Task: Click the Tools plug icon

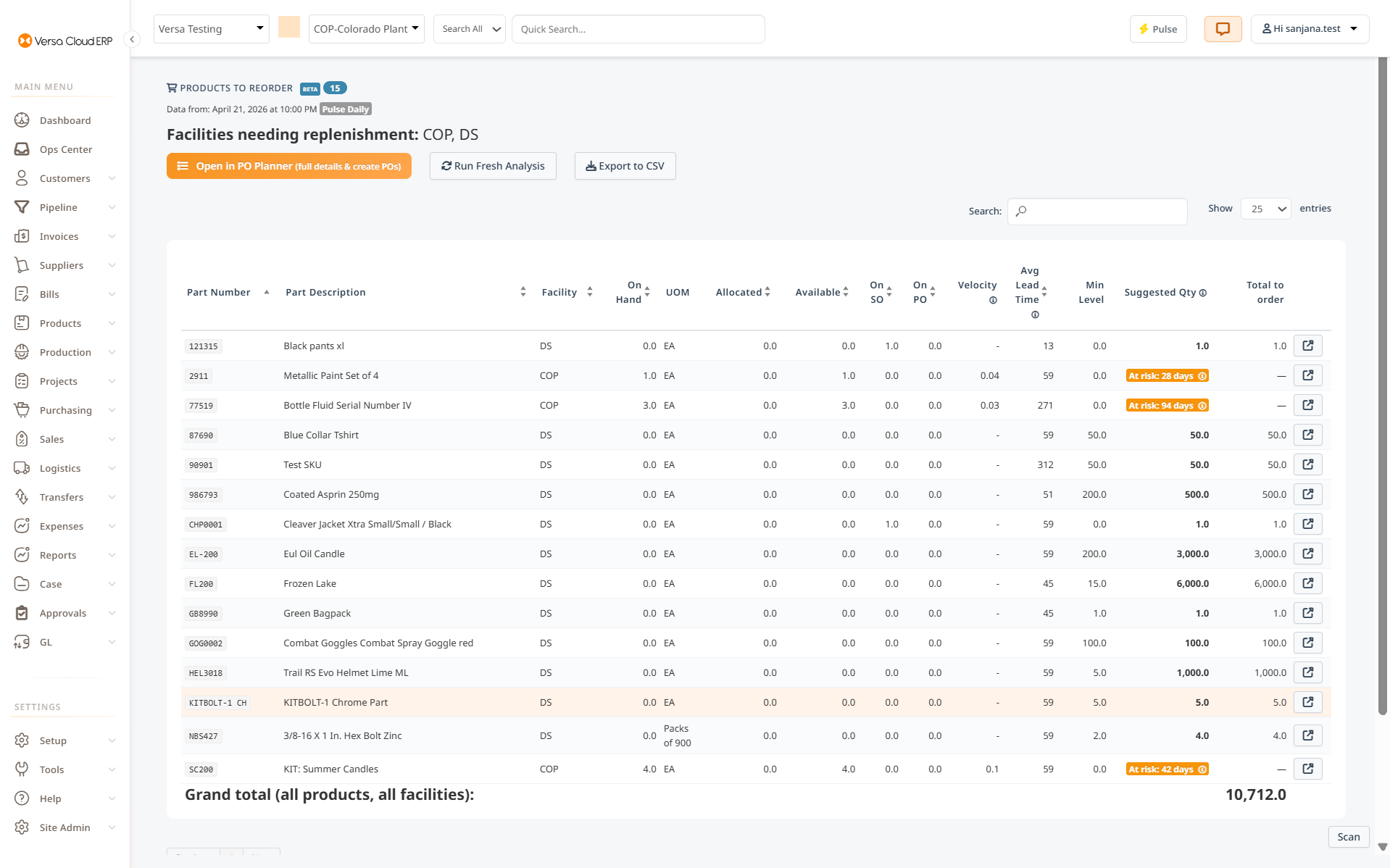Action: click(22, 769)
